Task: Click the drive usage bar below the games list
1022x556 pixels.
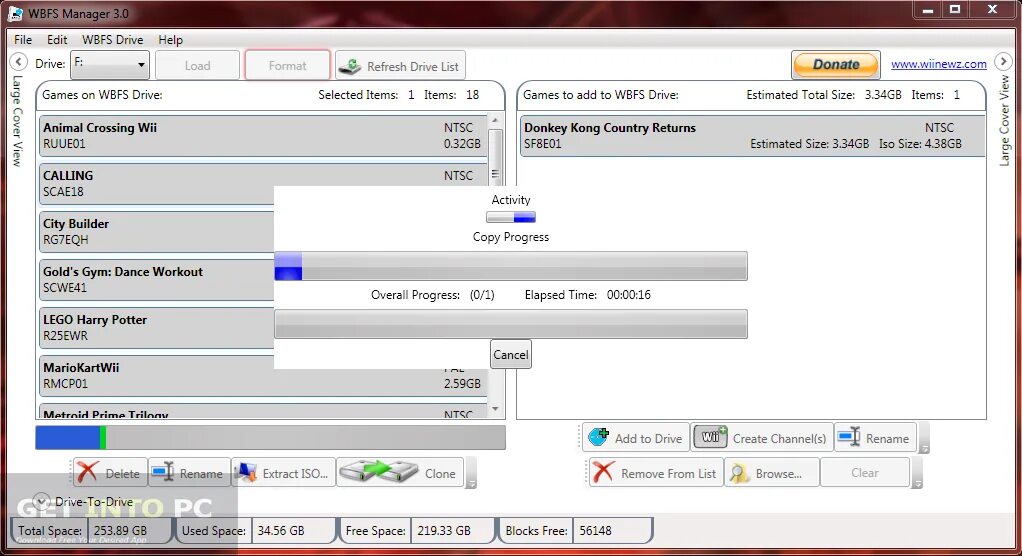Action: pos(270,437)
